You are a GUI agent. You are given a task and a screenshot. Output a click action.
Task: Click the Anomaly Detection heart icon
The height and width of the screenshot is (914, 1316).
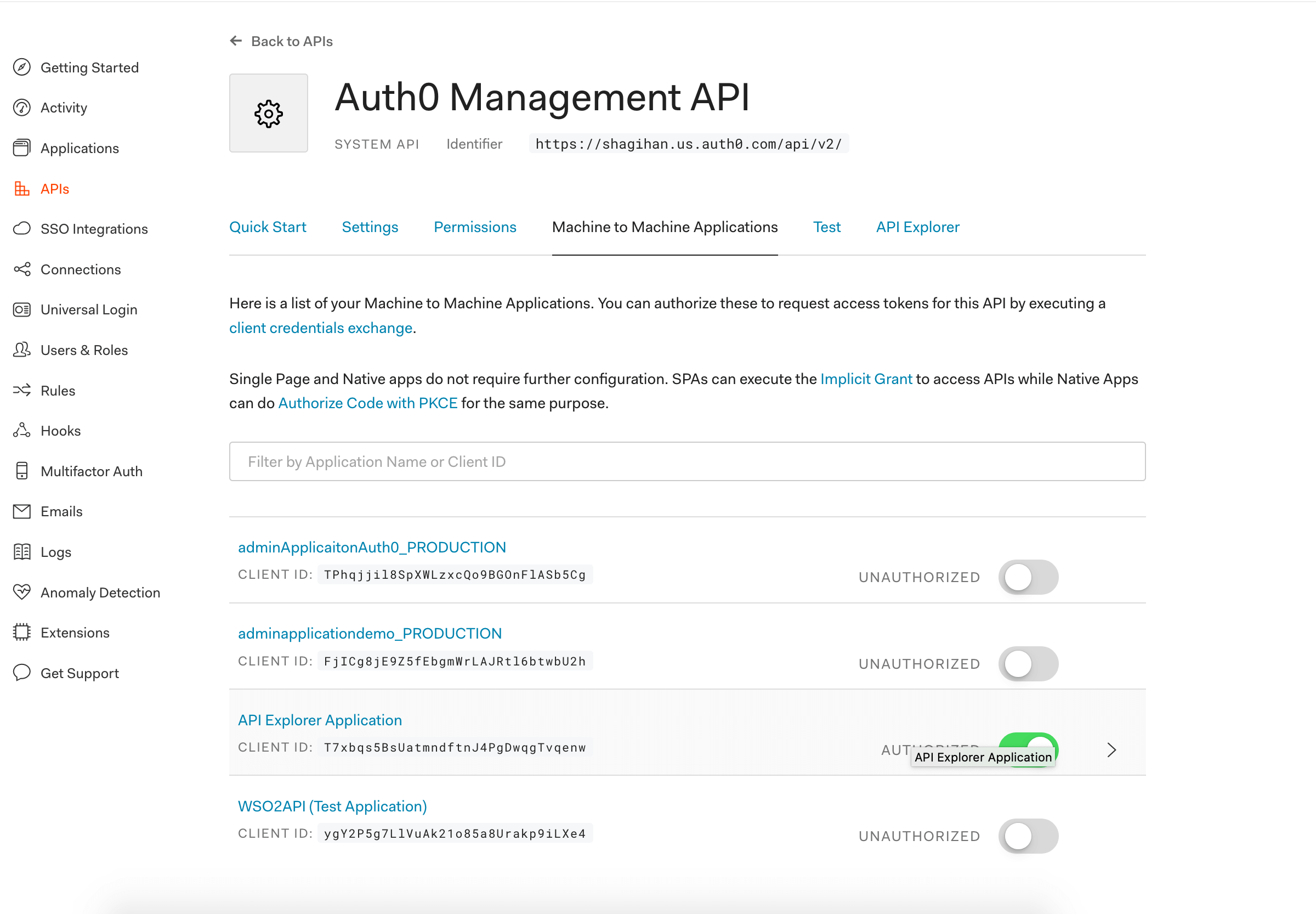(x=21, y=592)
